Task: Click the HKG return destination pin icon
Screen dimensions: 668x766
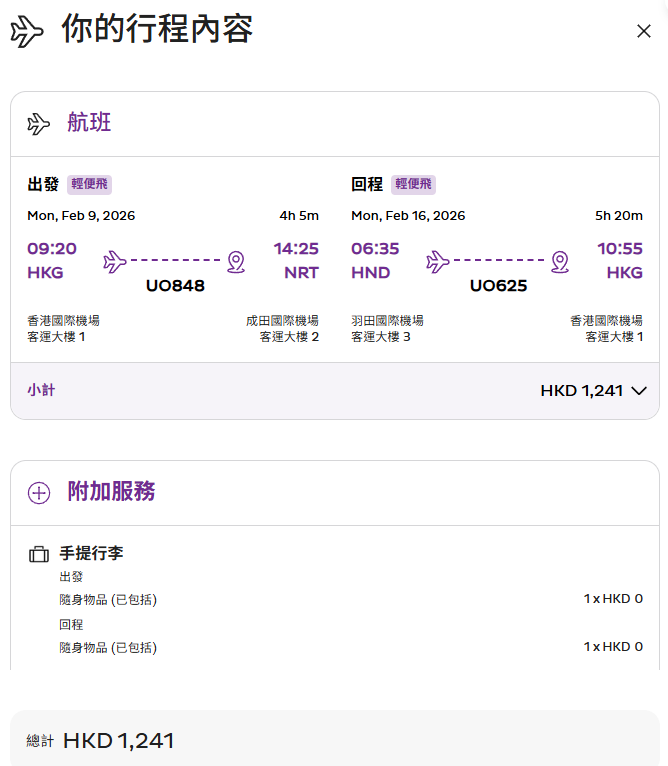Action: 560,262
